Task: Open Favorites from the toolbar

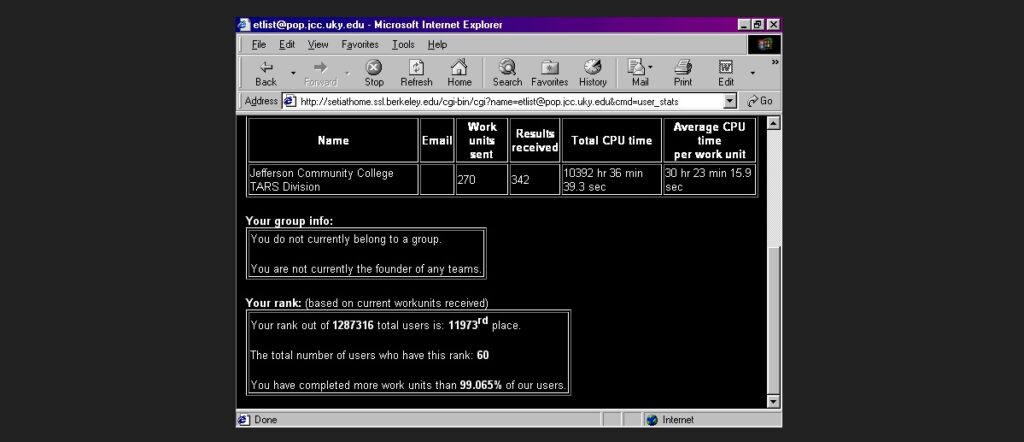Action: (x=549, y=73)
